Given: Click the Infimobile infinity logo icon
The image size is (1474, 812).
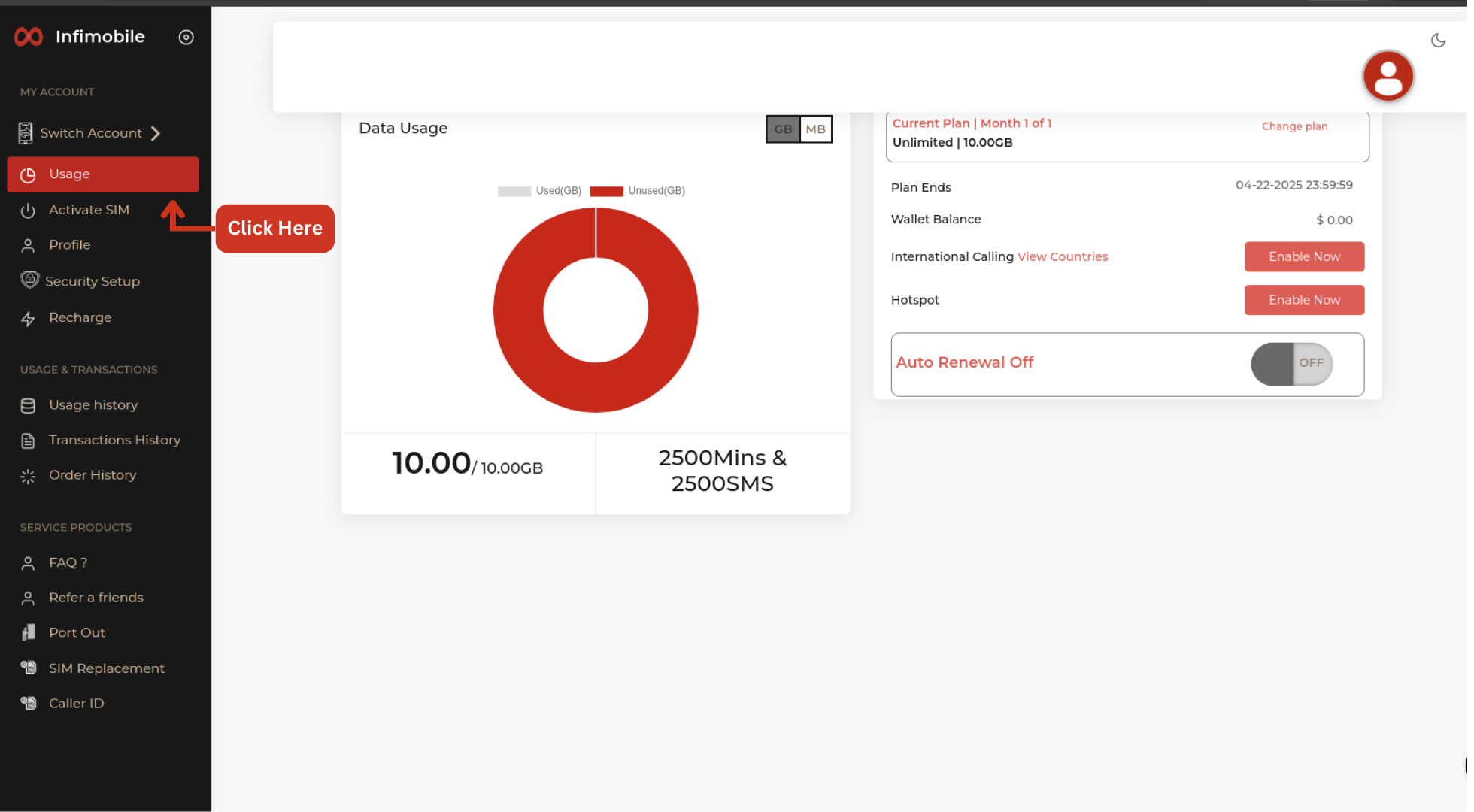Looking at the screenshot, I should (x=29, y=37).
